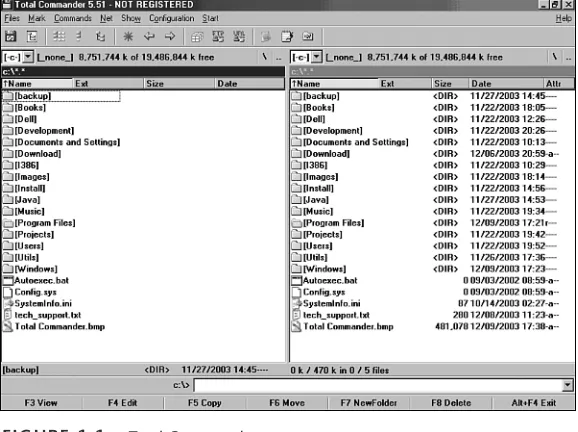Image resolution: width=578 pixels, height=432 pixels.
Task: Click the F6 Move button
Action: [x=287, y=403]
